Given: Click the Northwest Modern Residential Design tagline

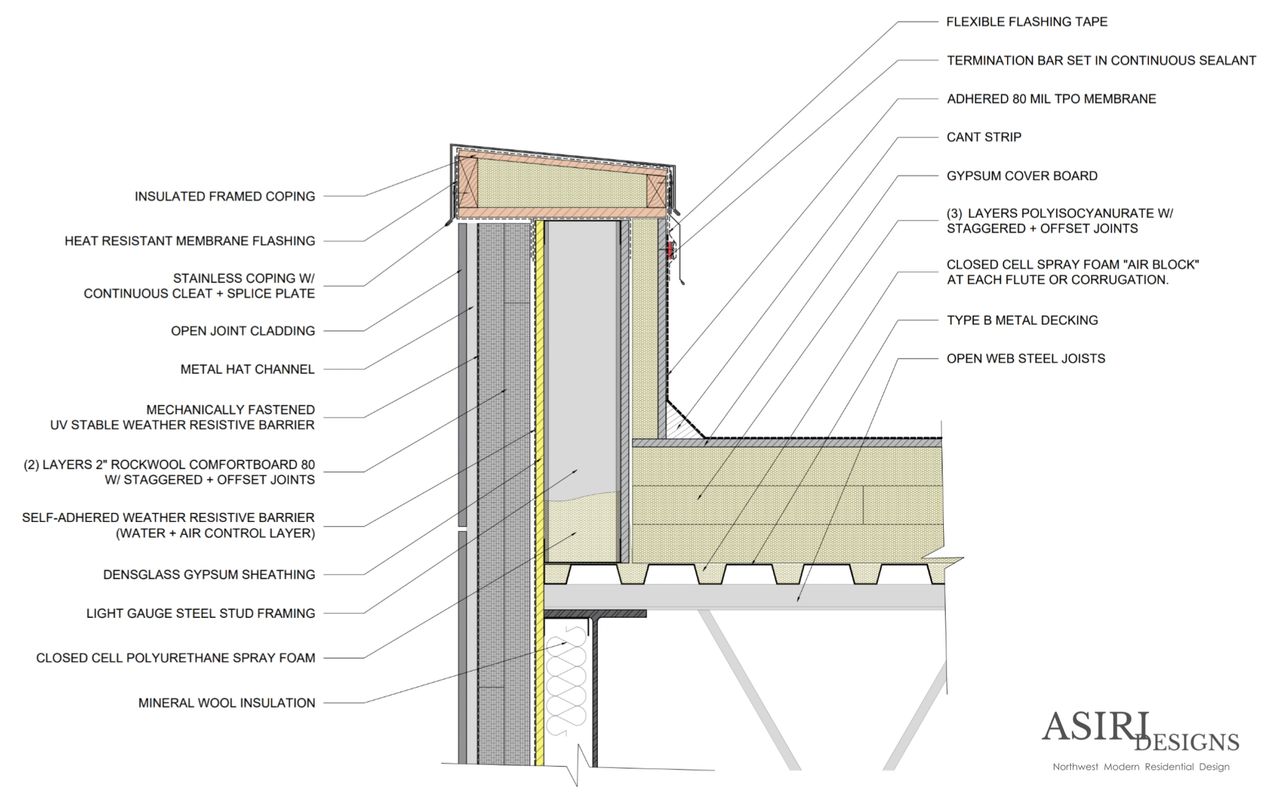Looking at the screenshot, I should click(x=1140, y=766).
